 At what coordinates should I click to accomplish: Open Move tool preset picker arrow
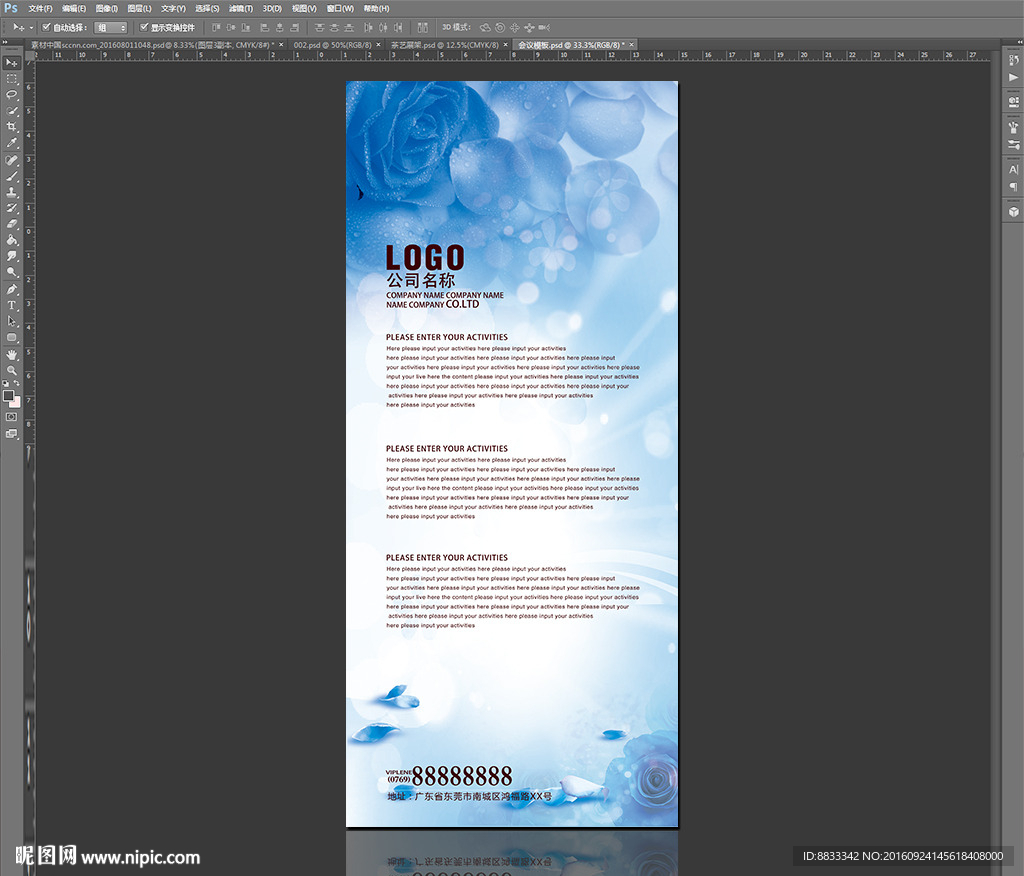31,27
